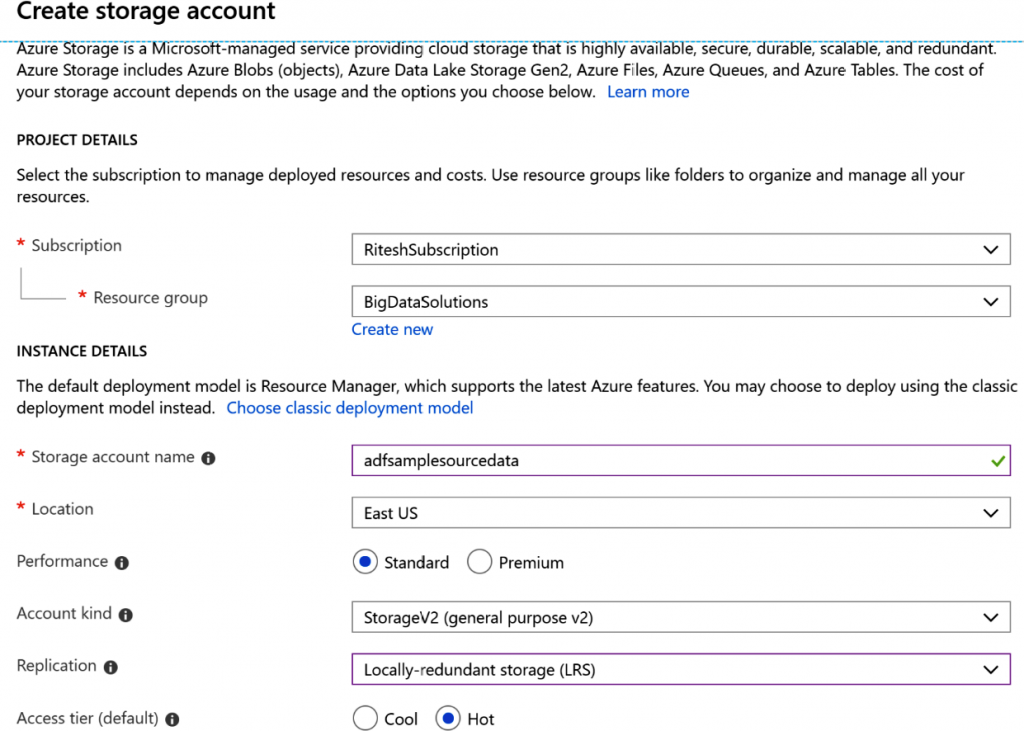Select the Standard performance option
Image resolution: width=1024 pixels, height=731 pixels.
pos(366,563)
